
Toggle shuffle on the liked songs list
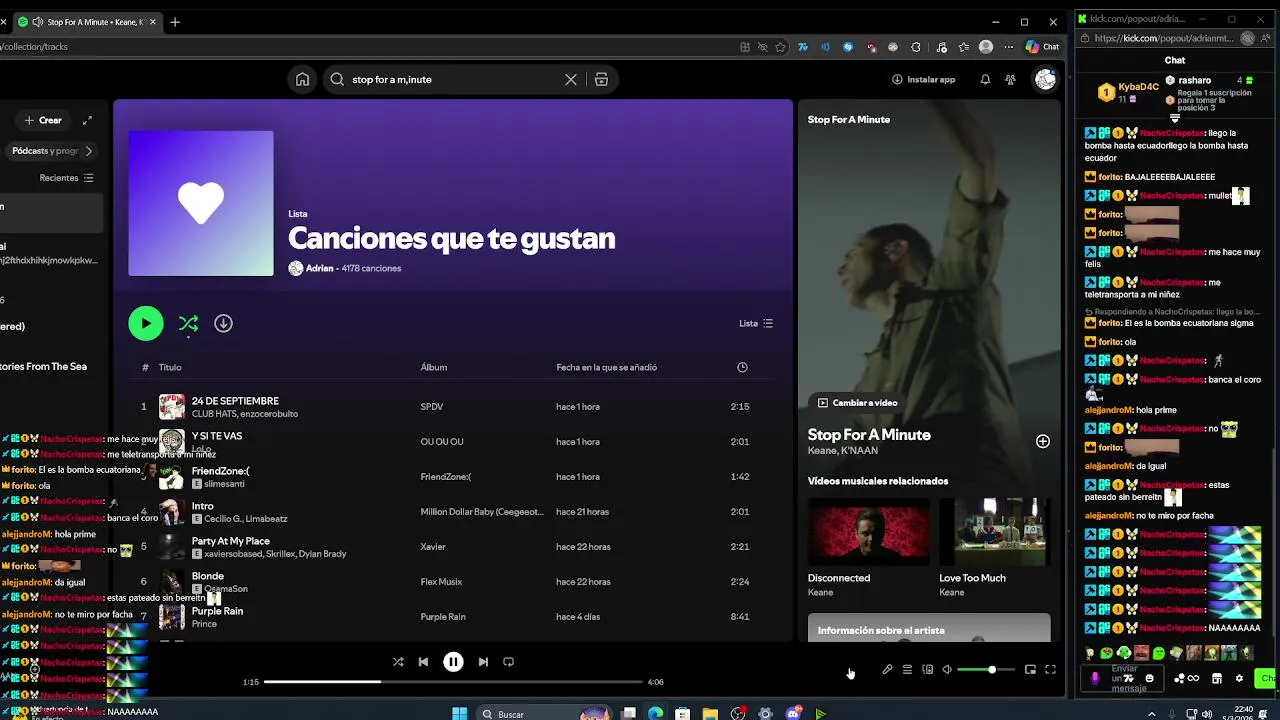coord(188,323)
